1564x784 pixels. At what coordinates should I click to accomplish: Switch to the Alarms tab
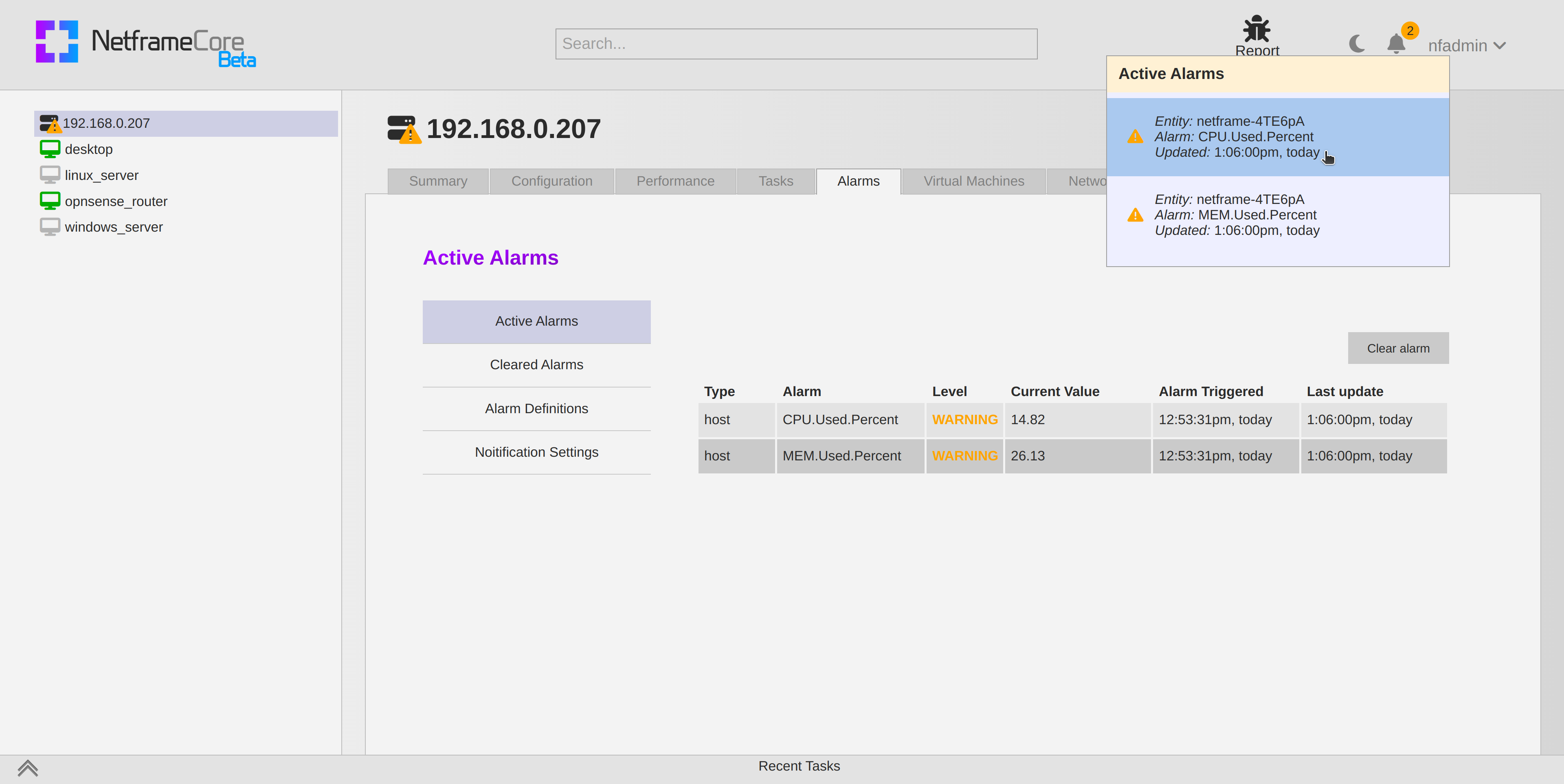858,181
